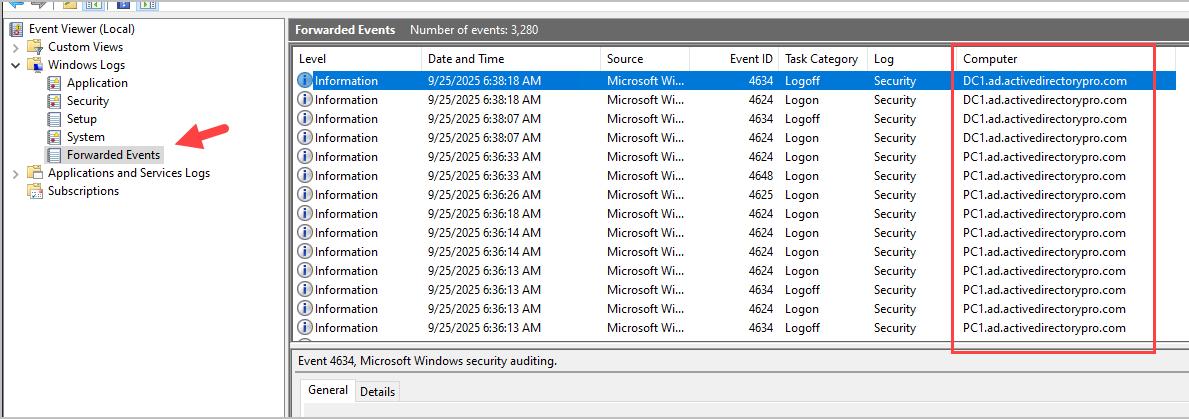
Task: Click the Application log icon
Action: click(55, 83)
